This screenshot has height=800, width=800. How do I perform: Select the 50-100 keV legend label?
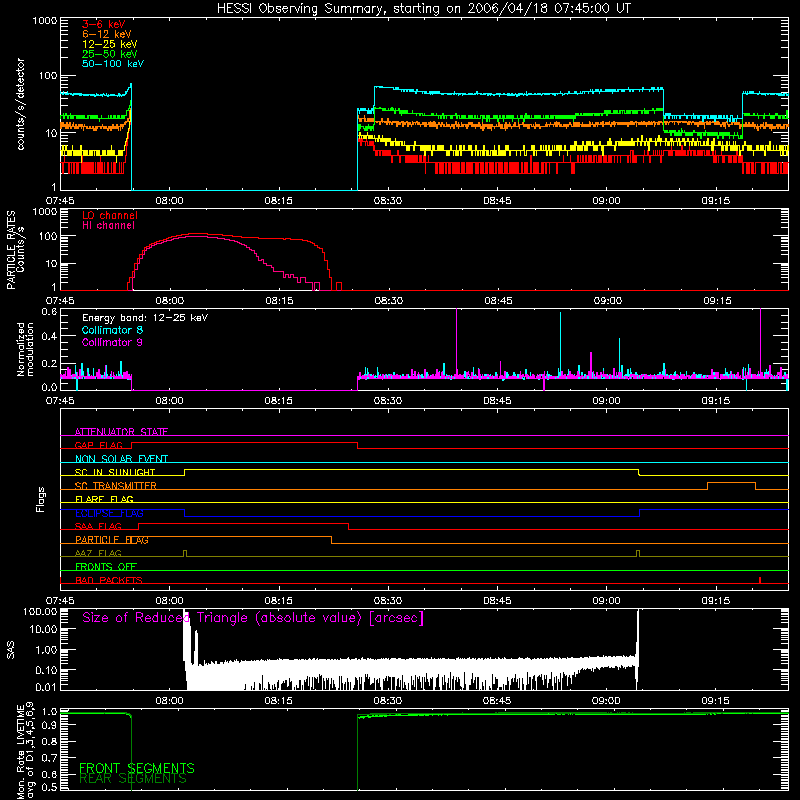click(113, 64)
